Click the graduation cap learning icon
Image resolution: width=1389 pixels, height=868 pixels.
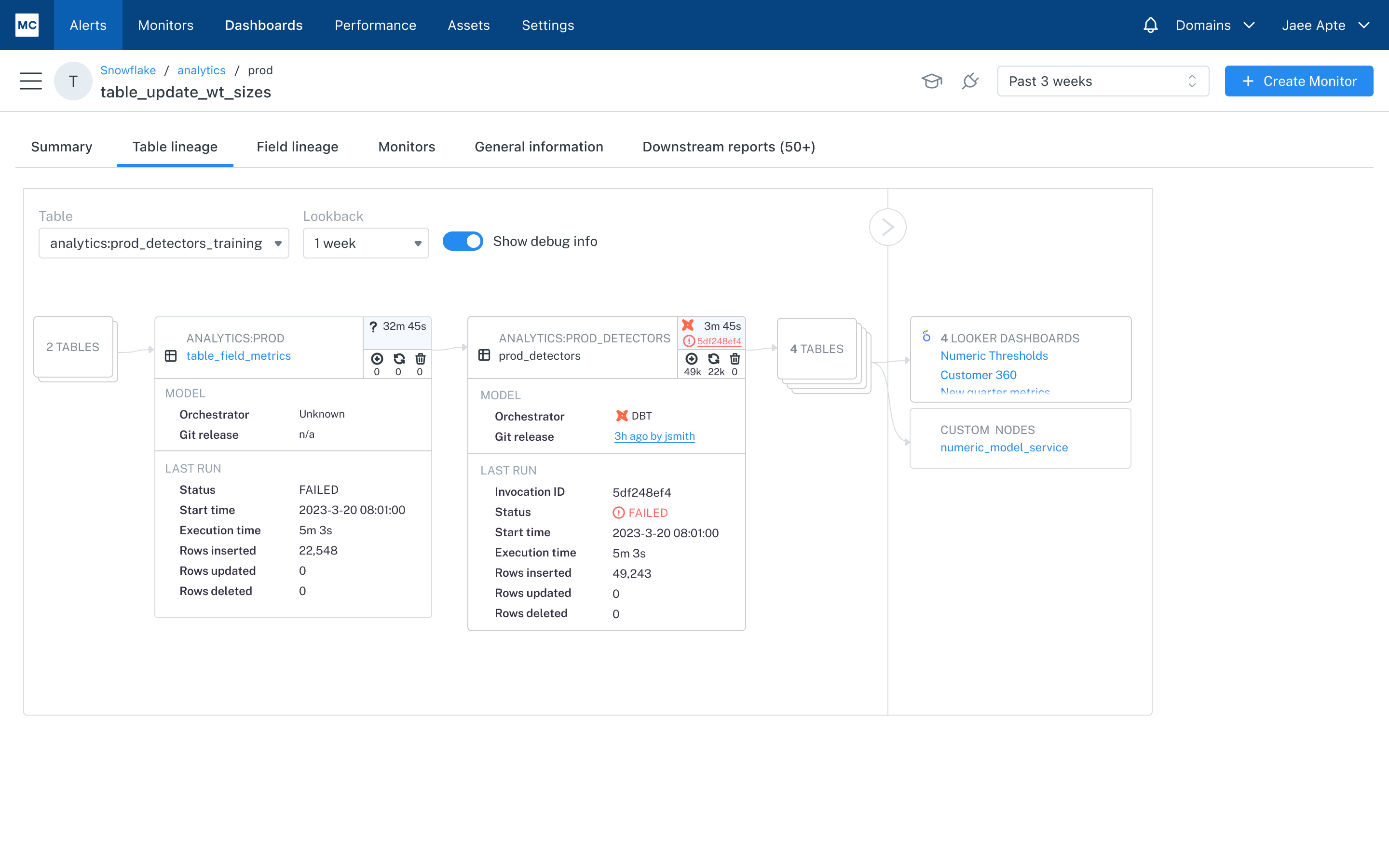932,81
